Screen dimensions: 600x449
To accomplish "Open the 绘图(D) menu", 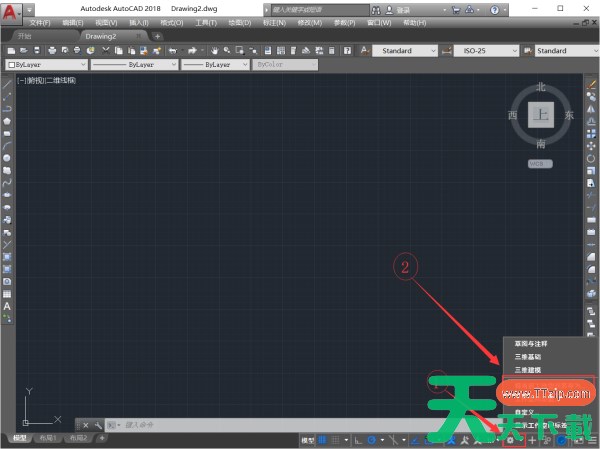I will [240, 23].
